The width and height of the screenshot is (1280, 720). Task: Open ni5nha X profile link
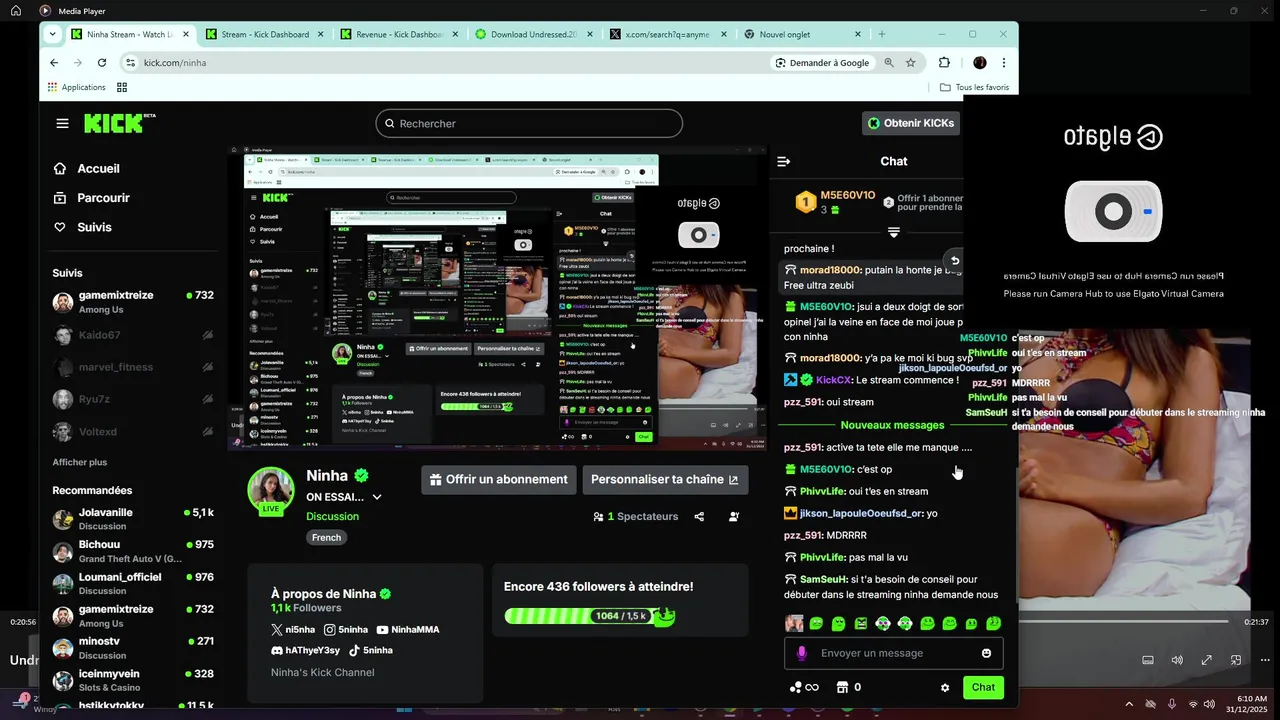point(293,630)
